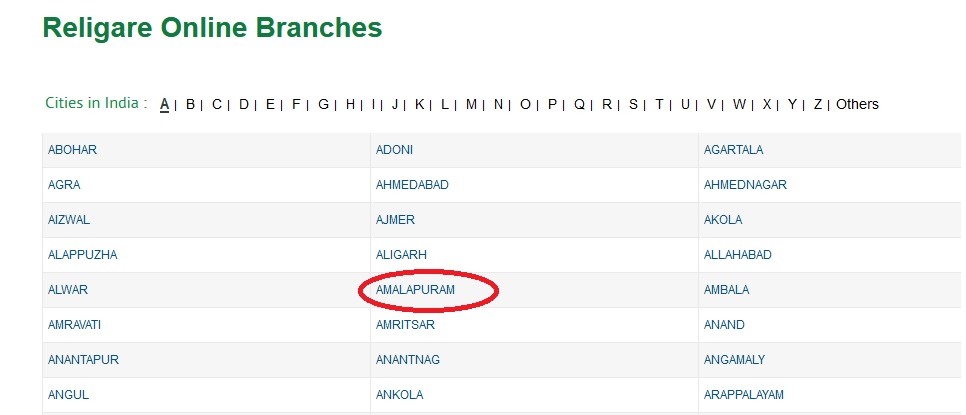Choose the AMBALA city link
The image size is (966, 415).
pos(726,290)
